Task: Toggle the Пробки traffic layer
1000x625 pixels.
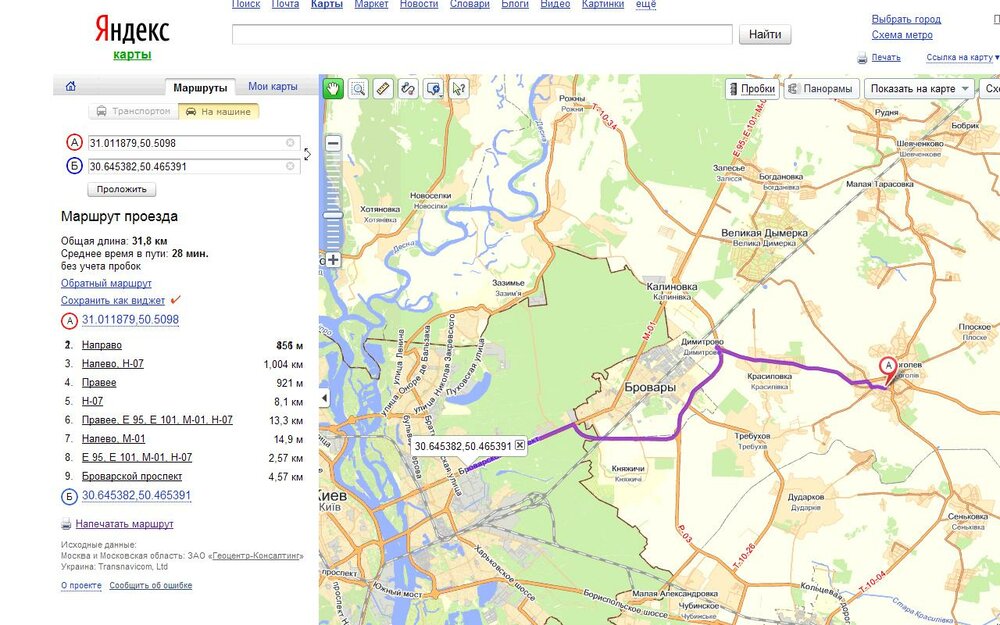Action: pos(751,88)
